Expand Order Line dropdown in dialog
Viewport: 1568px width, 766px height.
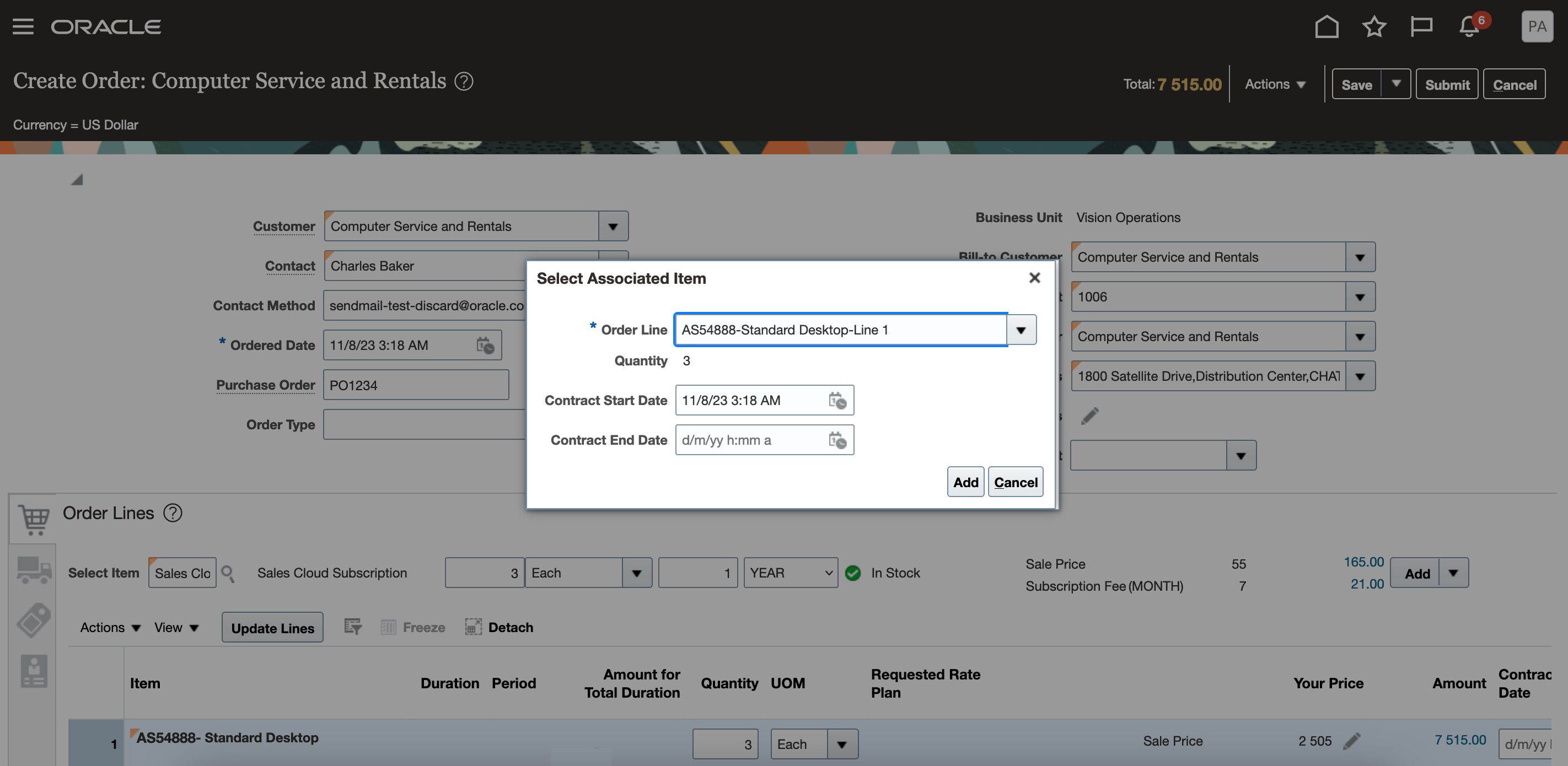point(1022,330)
